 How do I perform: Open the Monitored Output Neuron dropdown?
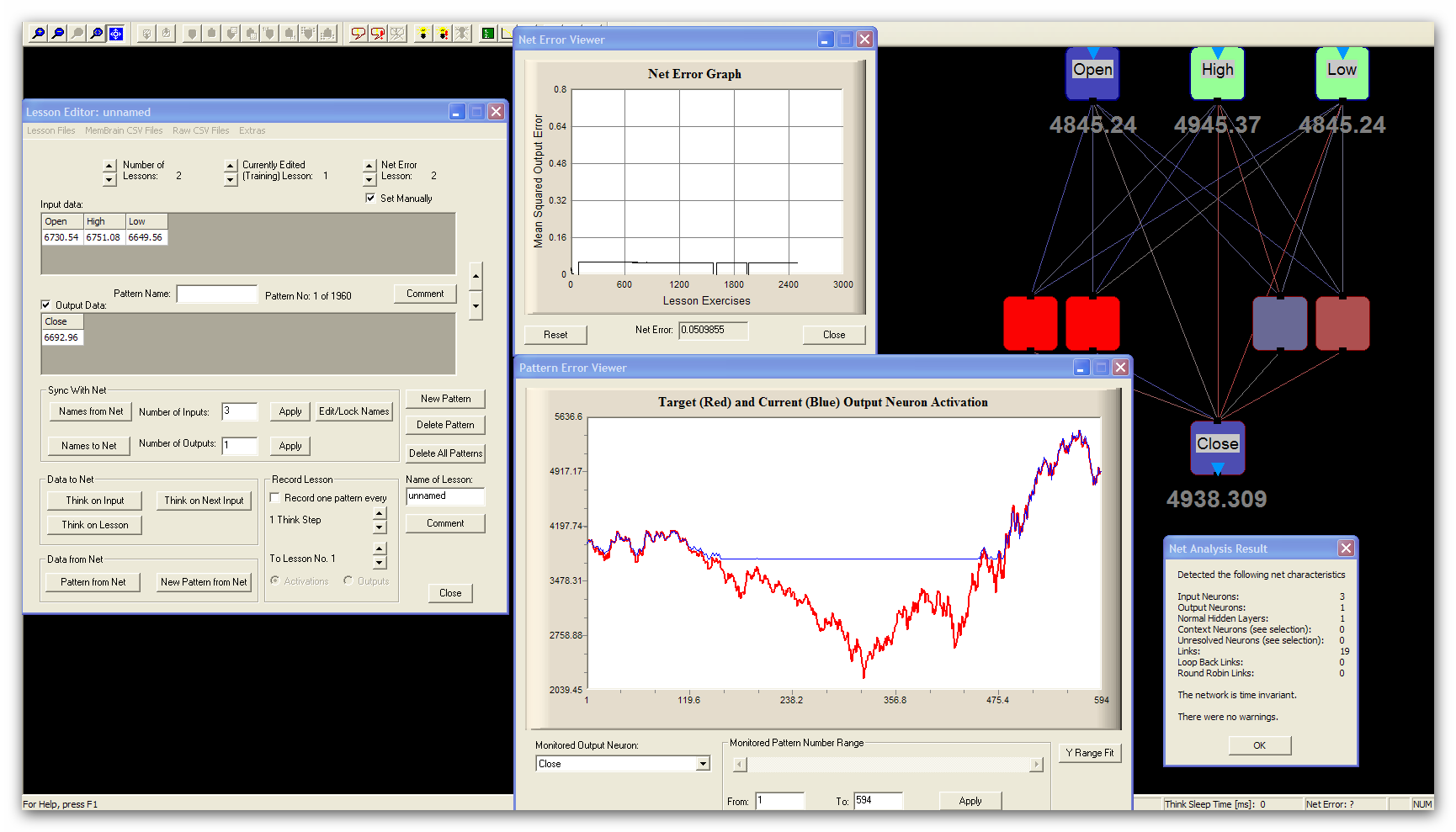point(703,764)
